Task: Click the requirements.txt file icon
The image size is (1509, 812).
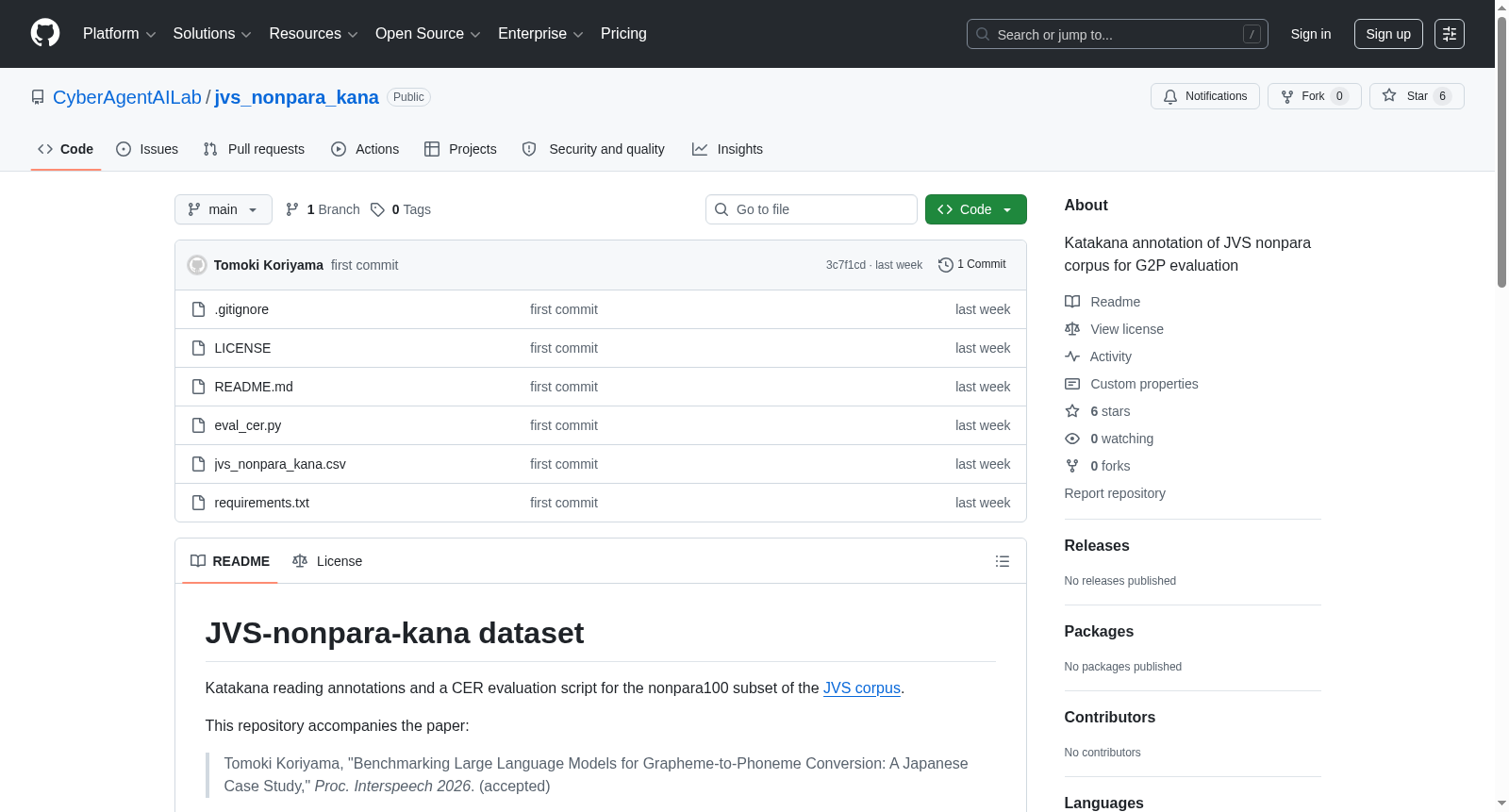Action: coord(198,503)
